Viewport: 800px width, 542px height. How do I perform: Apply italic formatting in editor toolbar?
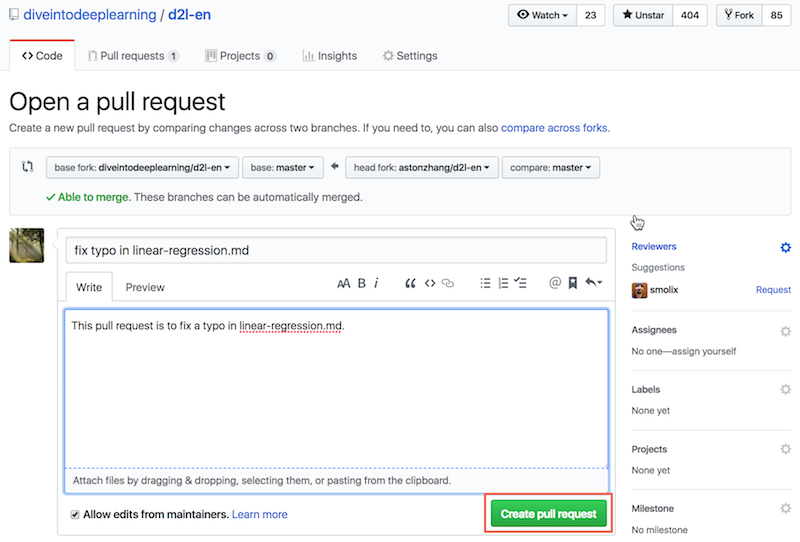coord(376,283)
